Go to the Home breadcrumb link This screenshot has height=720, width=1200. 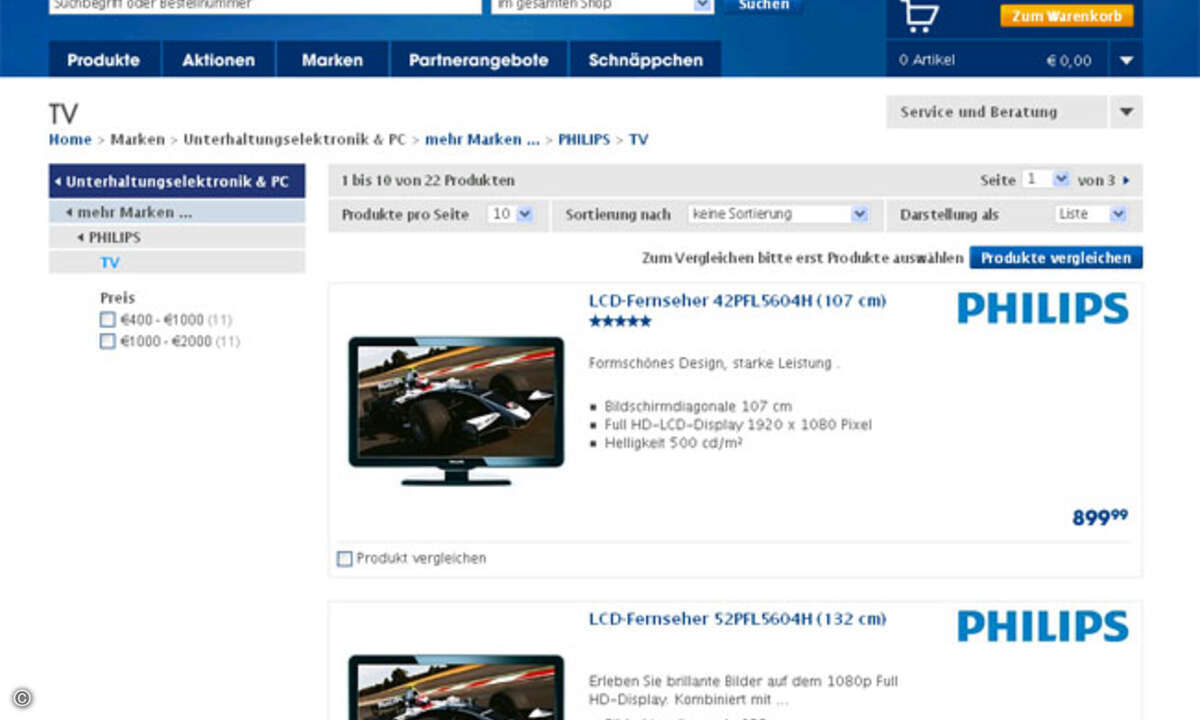pos(70,140)
